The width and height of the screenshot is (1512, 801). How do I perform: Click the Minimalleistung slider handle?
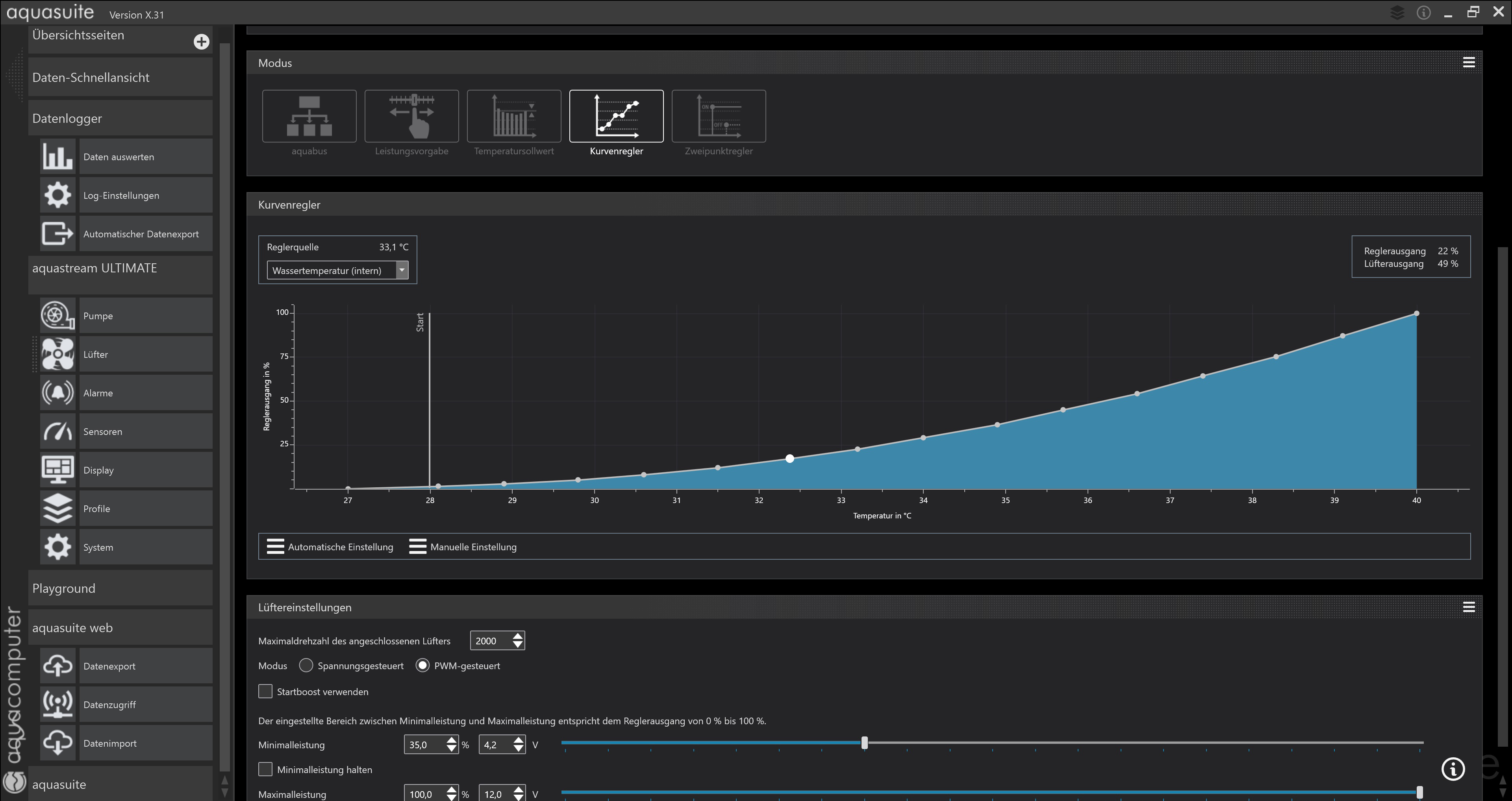pos(864,743)
